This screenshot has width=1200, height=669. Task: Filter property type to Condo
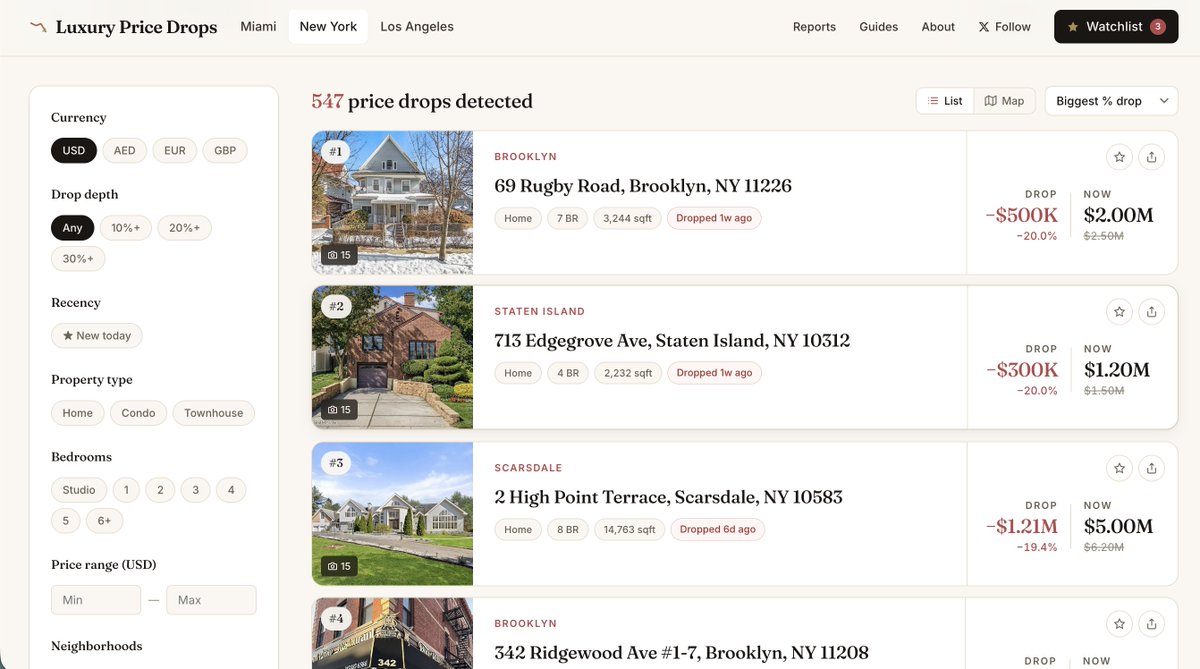(138, 413)
